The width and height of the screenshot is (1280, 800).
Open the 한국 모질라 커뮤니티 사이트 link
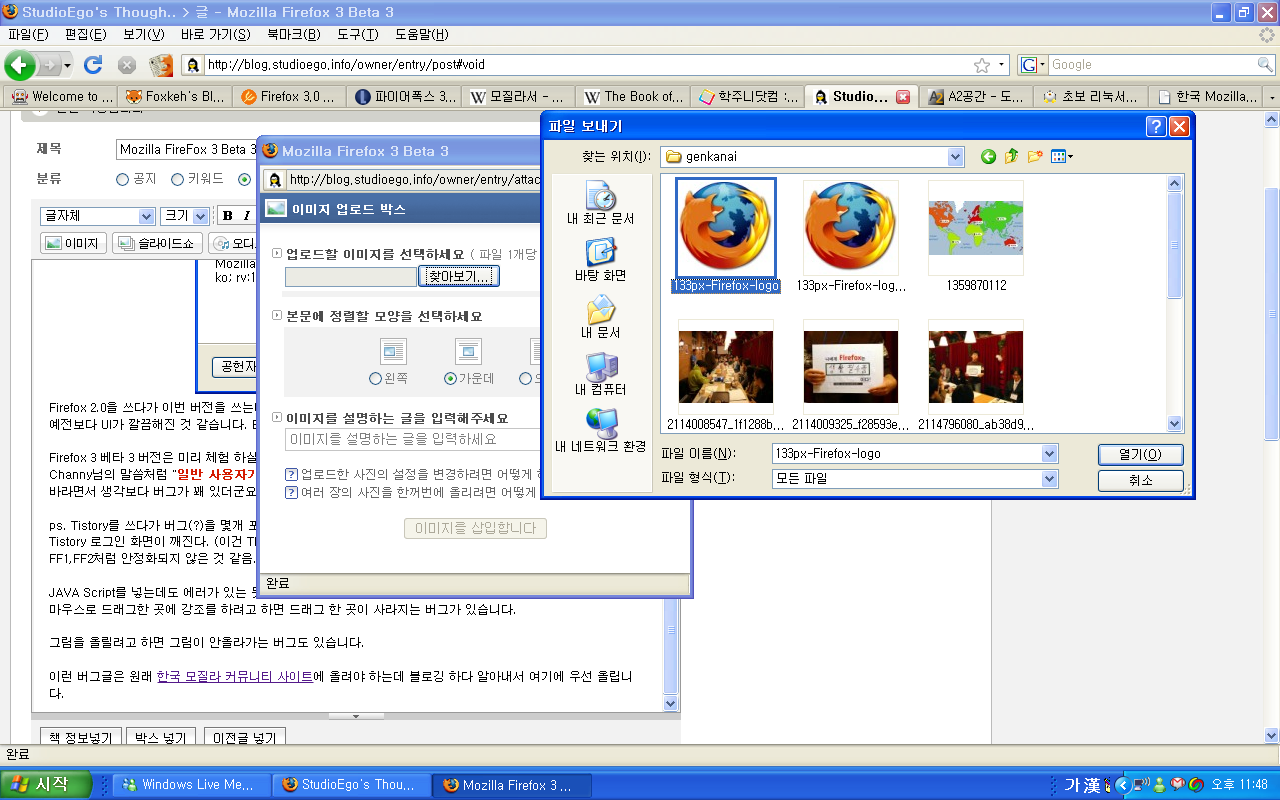(235, 676)
